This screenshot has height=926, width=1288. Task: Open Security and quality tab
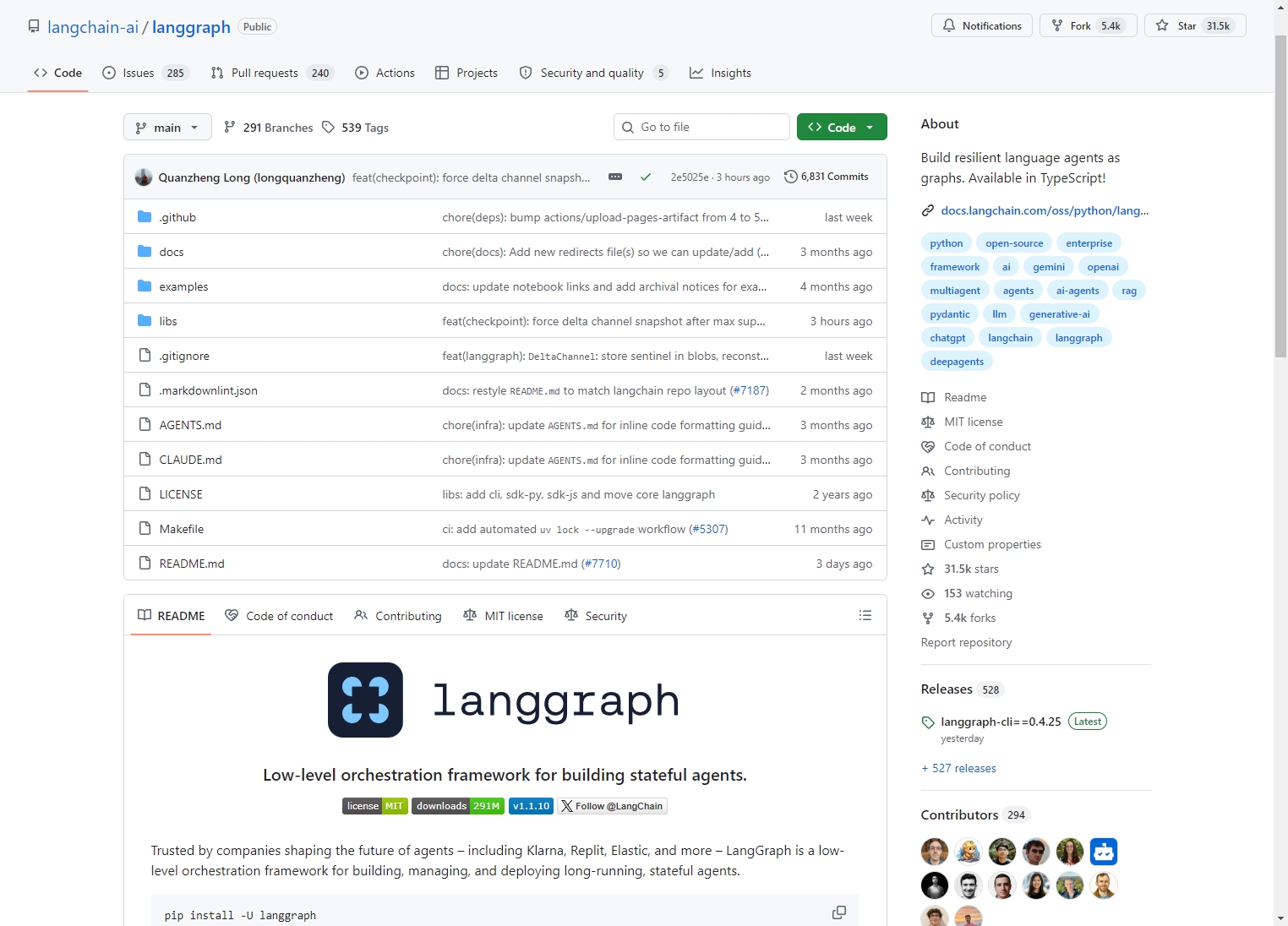pos(593,73)
